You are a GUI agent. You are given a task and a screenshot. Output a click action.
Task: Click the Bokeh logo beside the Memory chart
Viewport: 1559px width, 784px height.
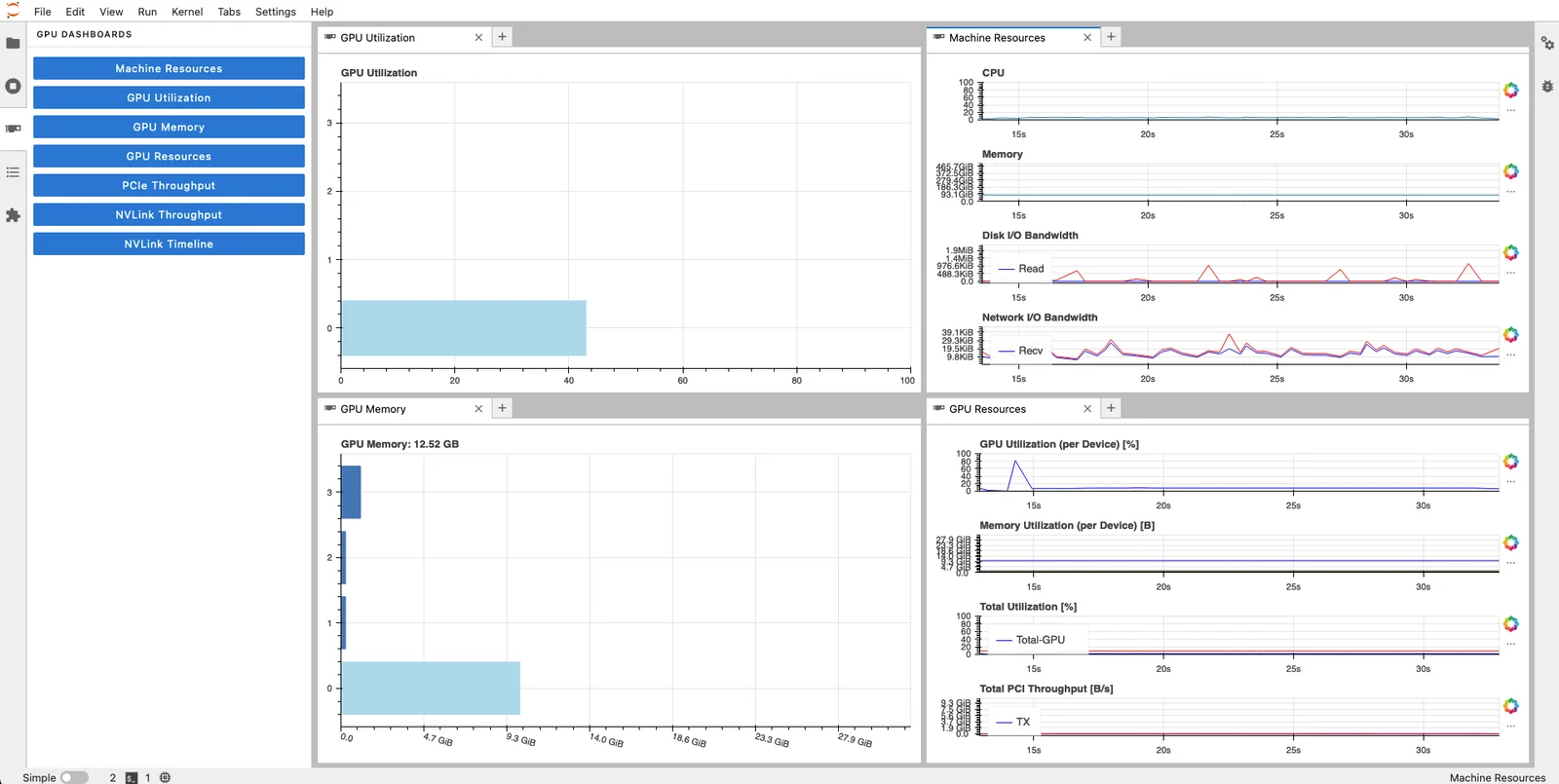1510,171
